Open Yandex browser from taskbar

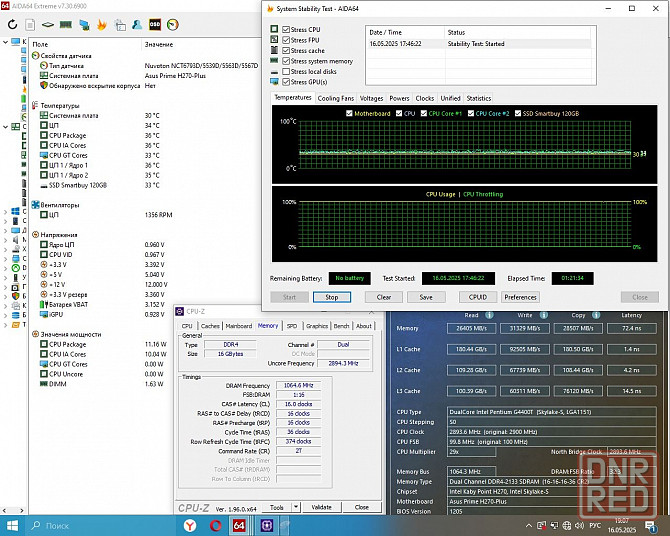190,525
